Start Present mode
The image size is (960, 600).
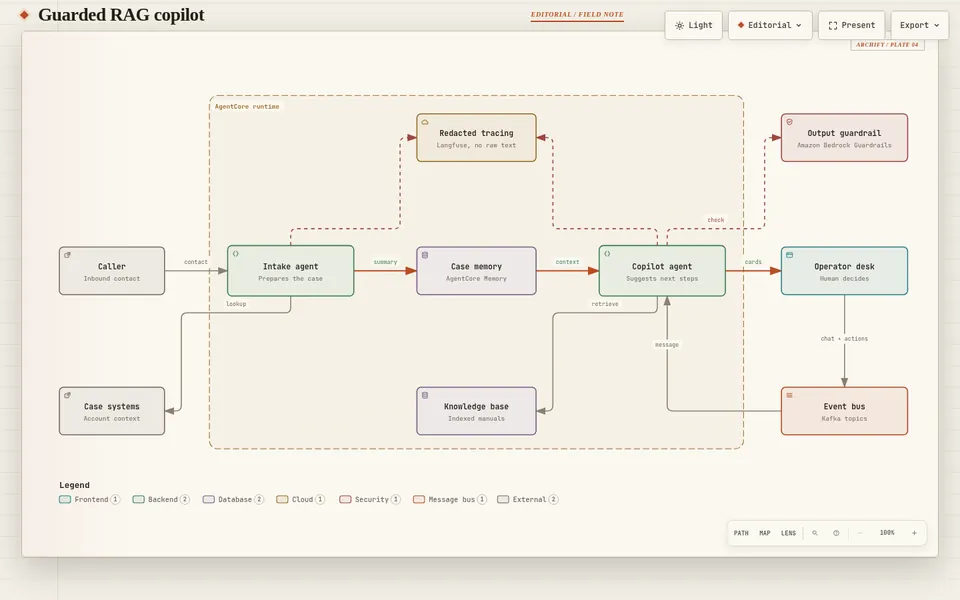pos(852,25)
